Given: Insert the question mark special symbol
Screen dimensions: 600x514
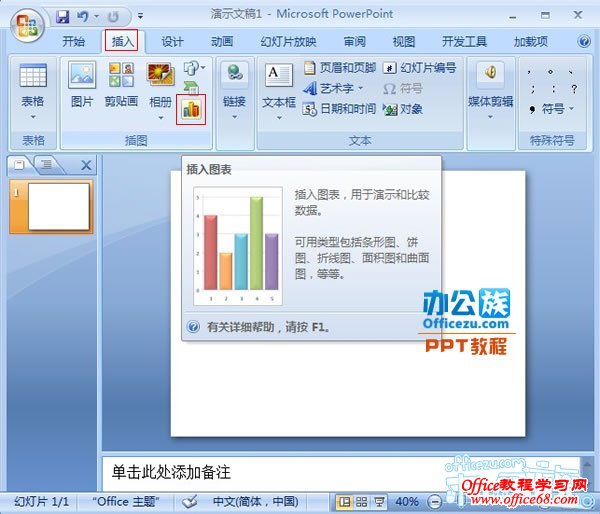Looking at the screenshot, I should pos(574,89).
